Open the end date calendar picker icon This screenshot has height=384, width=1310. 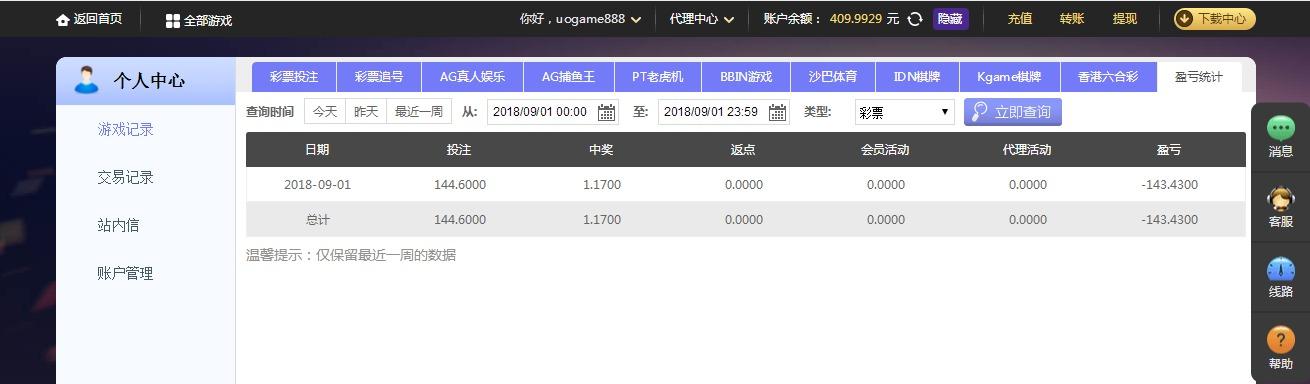click(778, 112)
